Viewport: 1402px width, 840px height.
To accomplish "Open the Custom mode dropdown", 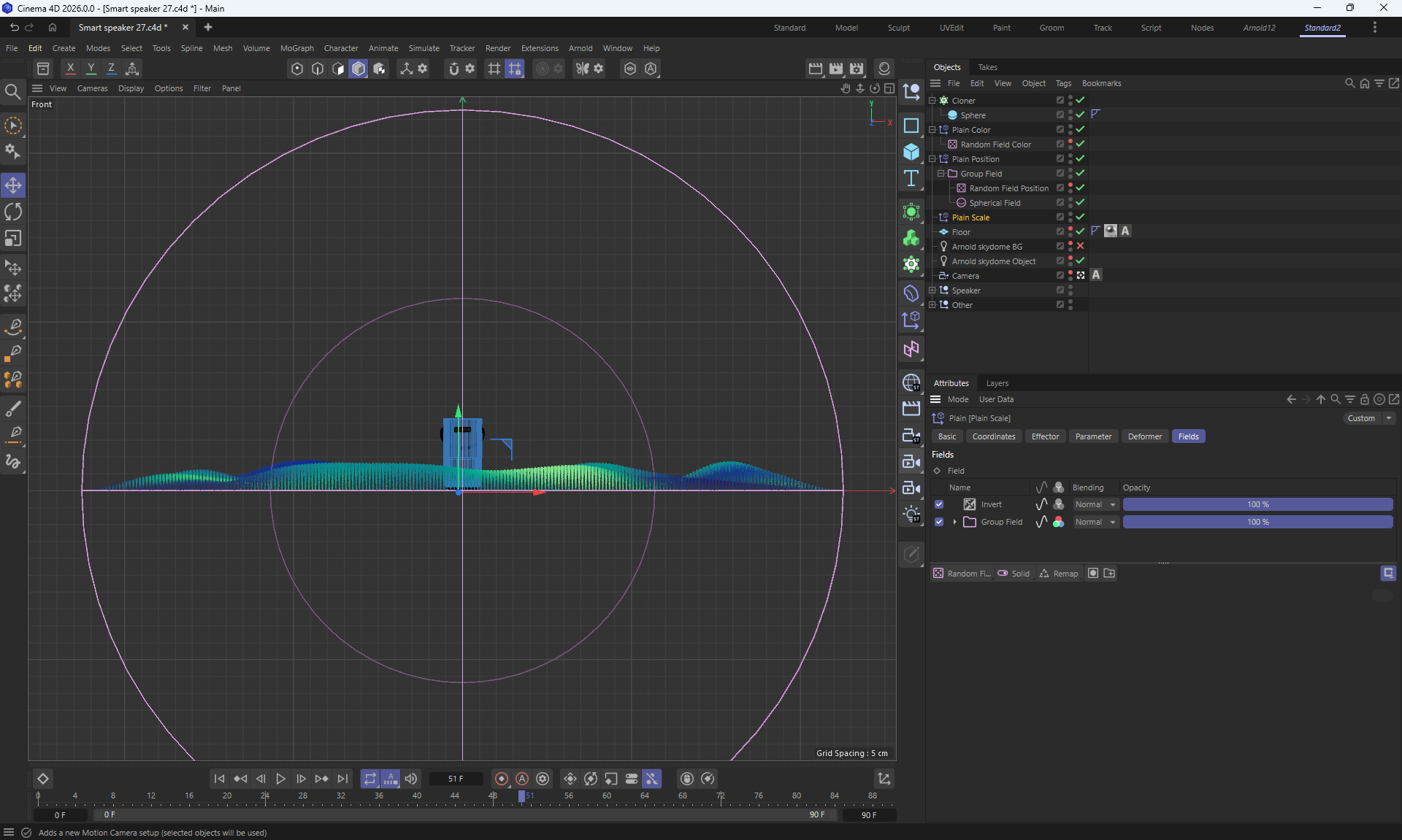I will pyautogui.click(x=1369, y=418).
